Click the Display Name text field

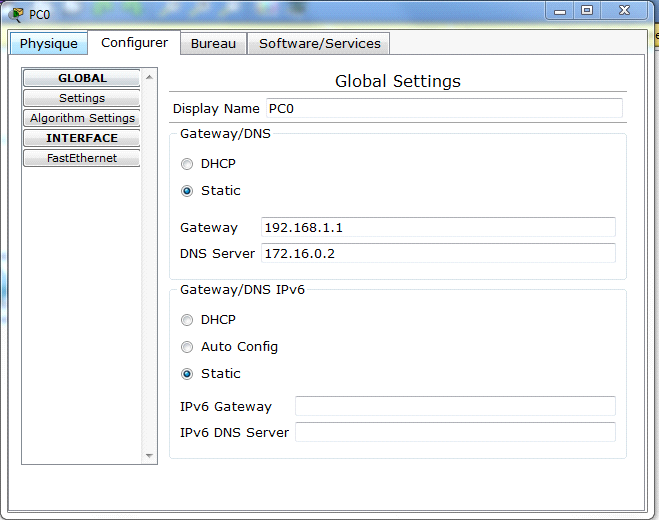[x=443, y=108]
